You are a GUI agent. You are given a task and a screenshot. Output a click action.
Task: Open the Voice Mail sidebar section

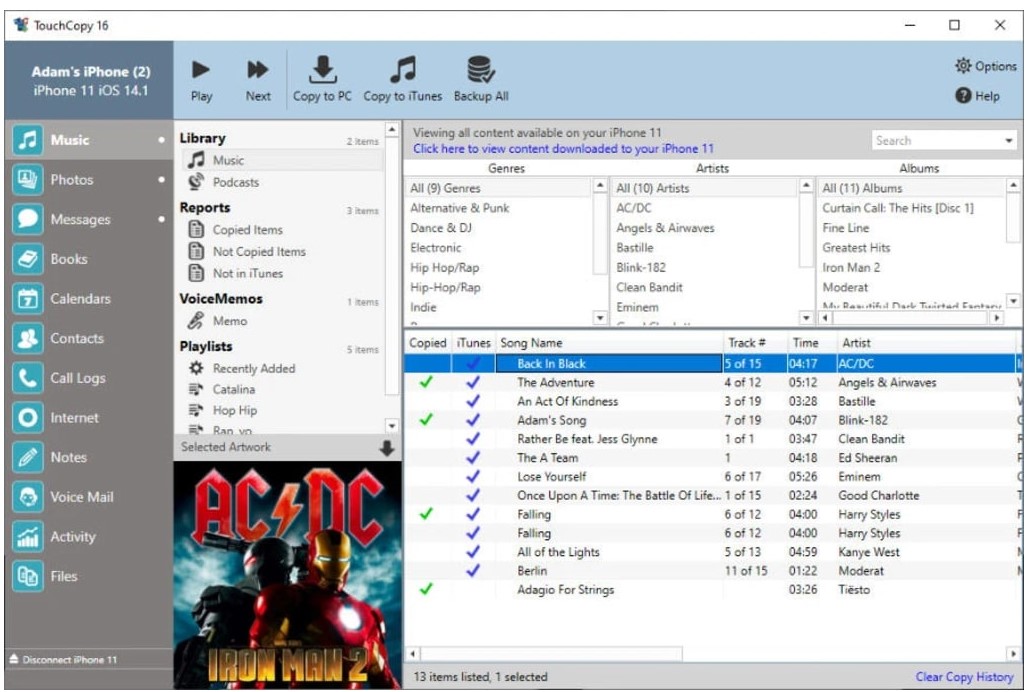coord(89,497)
